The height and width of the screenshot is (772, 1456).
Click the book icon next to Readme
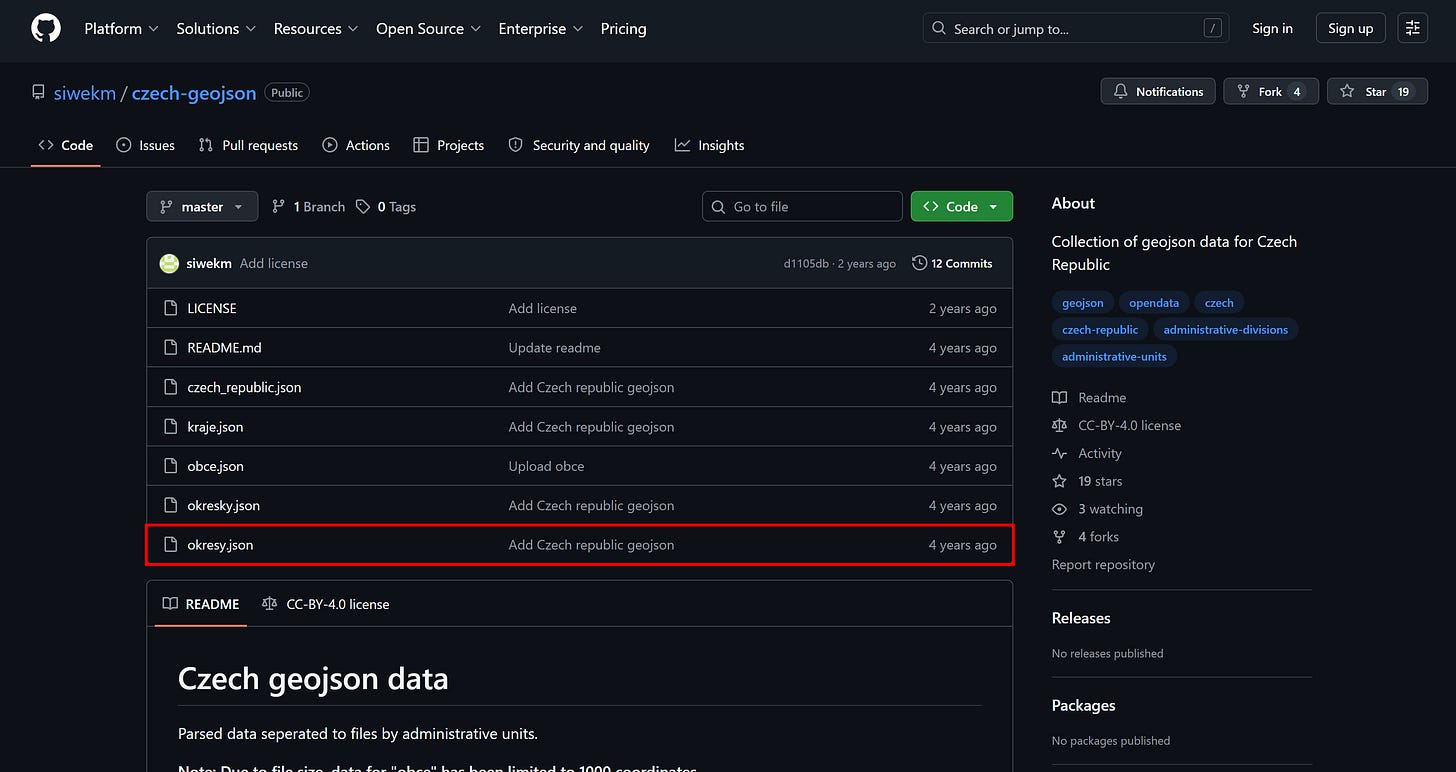[x=1059, y=398]
